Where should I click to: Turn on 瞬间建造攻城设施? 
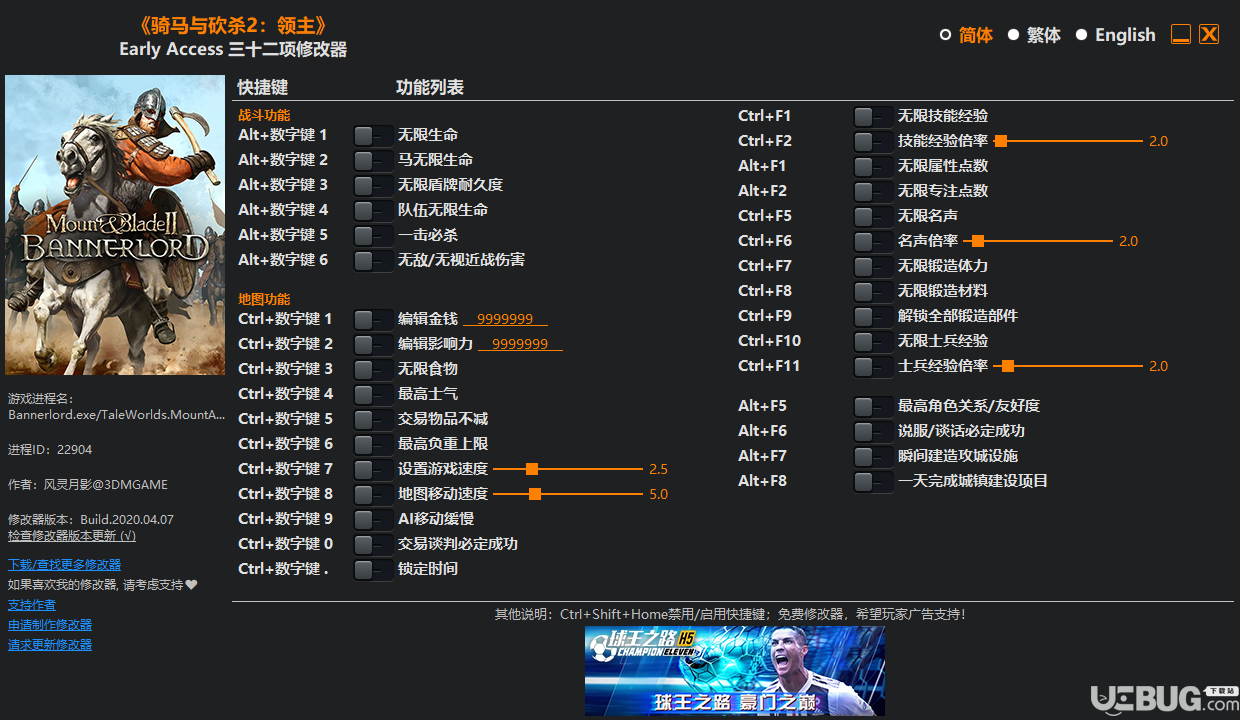pyautogui.click(x=873, y=456)
